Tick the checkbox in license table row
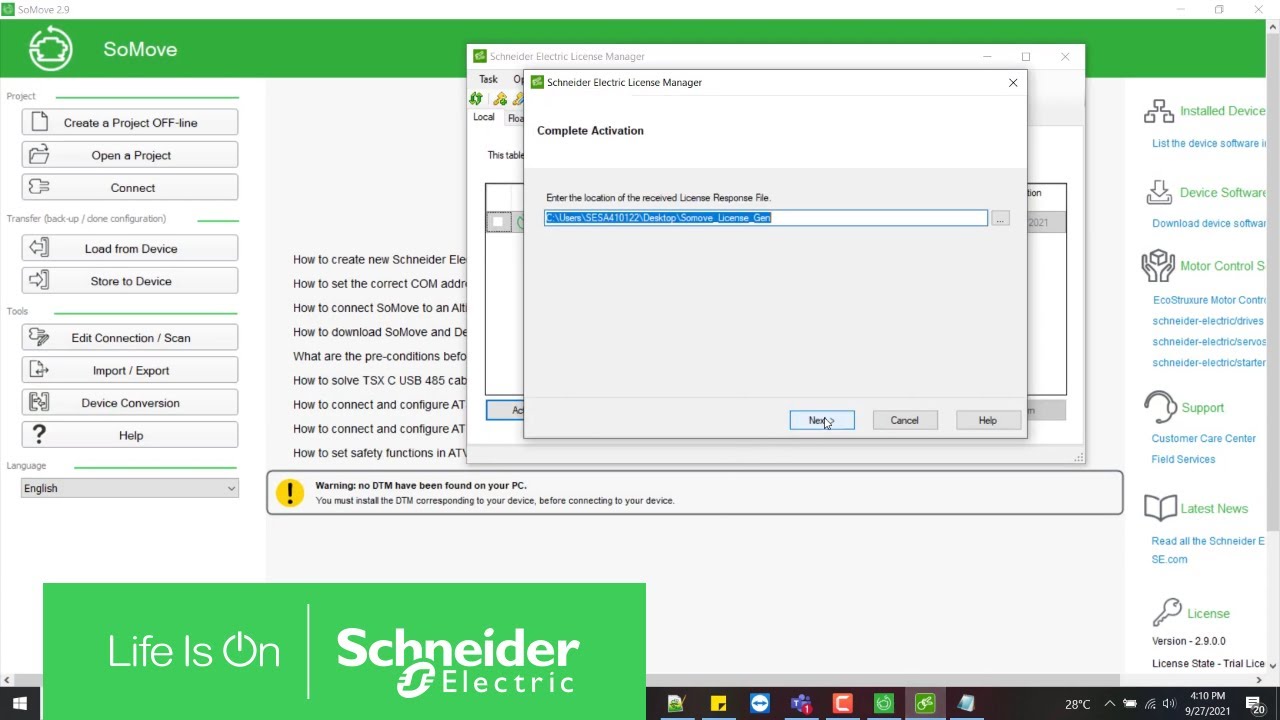 coord(498,222)
